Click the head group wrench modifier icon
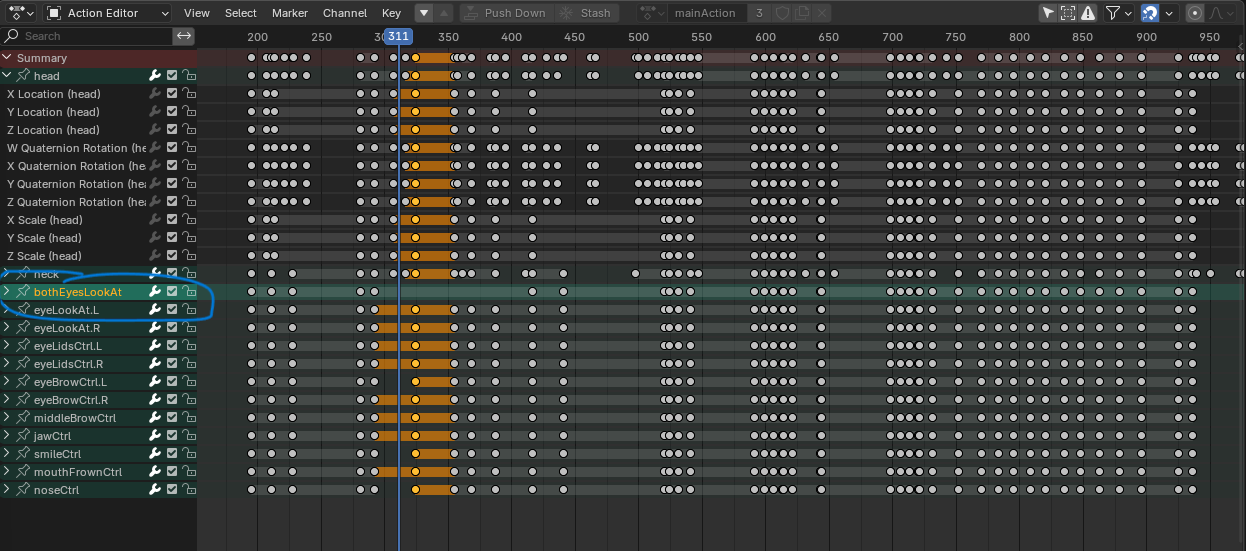The height and width of the screenshot is (551, 1246). point(155,76)
